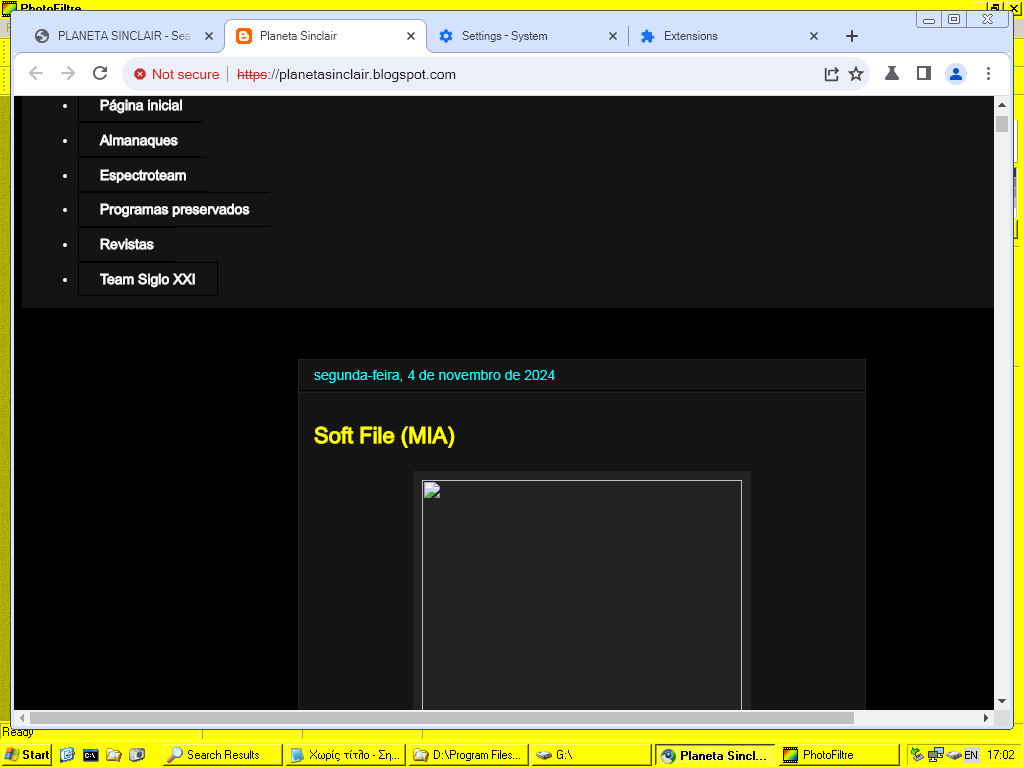Click the vertical scrollbar up arrow
The height and width of the screenshot is (768, 1024).
click(x=1002, y=104)
